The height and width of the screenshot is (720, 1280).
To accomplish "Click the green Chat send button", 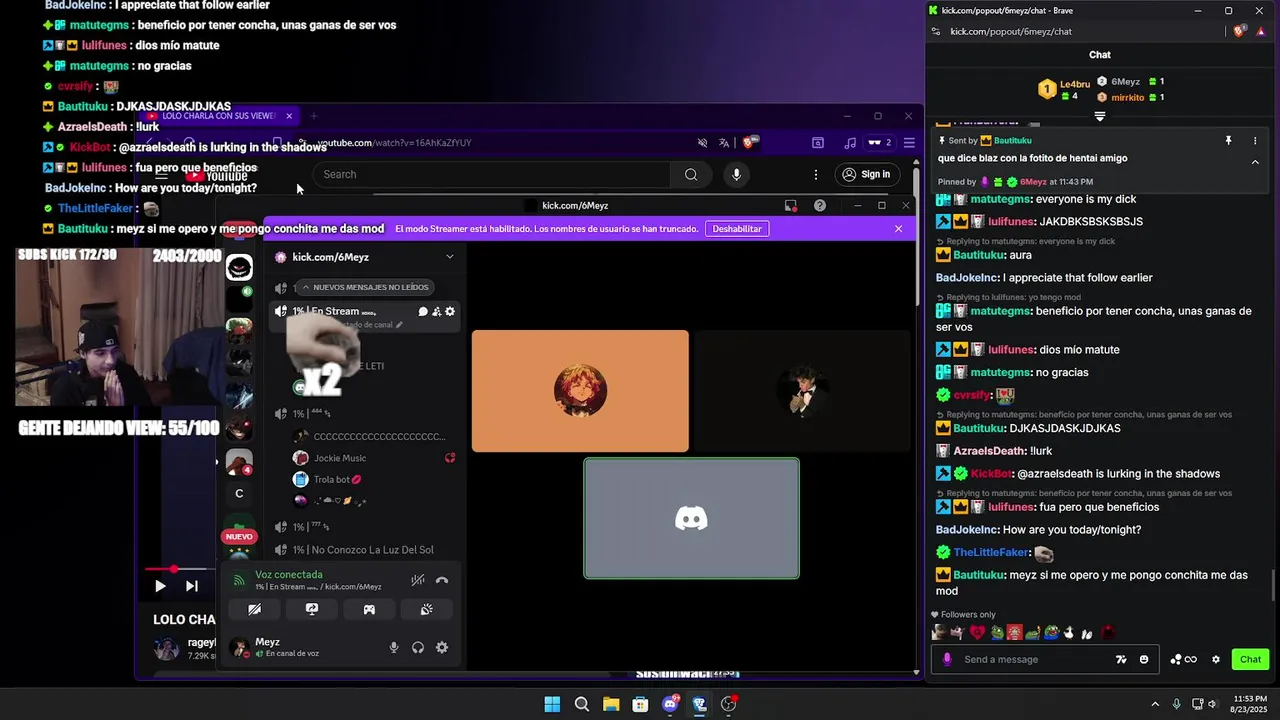I will point(1251,659).
